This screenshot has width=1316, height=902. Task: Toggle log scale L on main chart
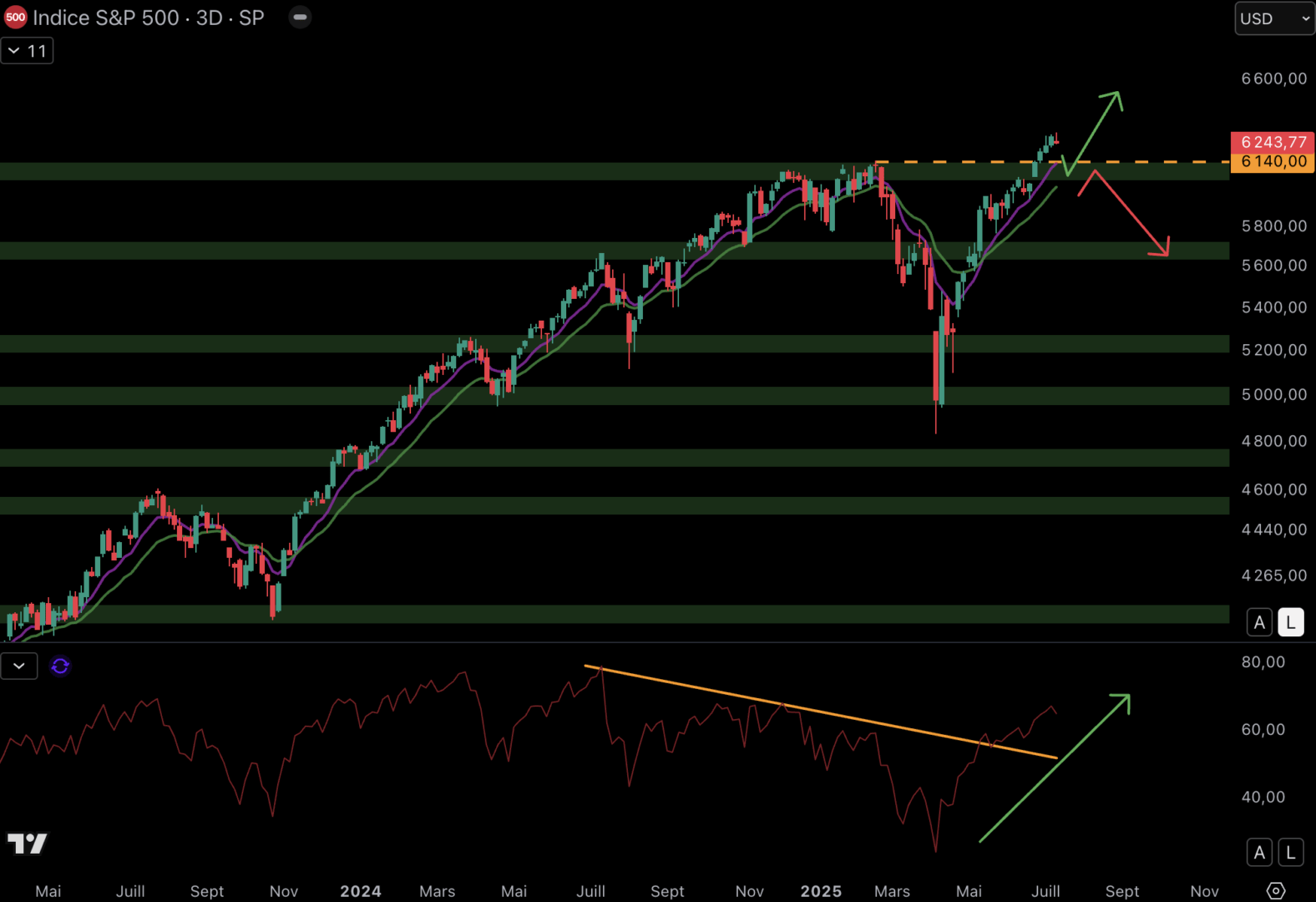[1291, 622]
